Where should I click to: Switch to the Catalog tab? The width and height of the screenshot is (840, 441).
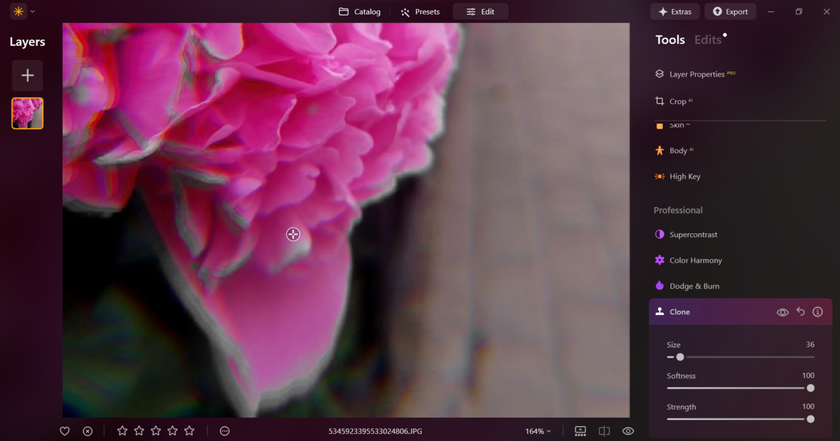tap(359, 12)
